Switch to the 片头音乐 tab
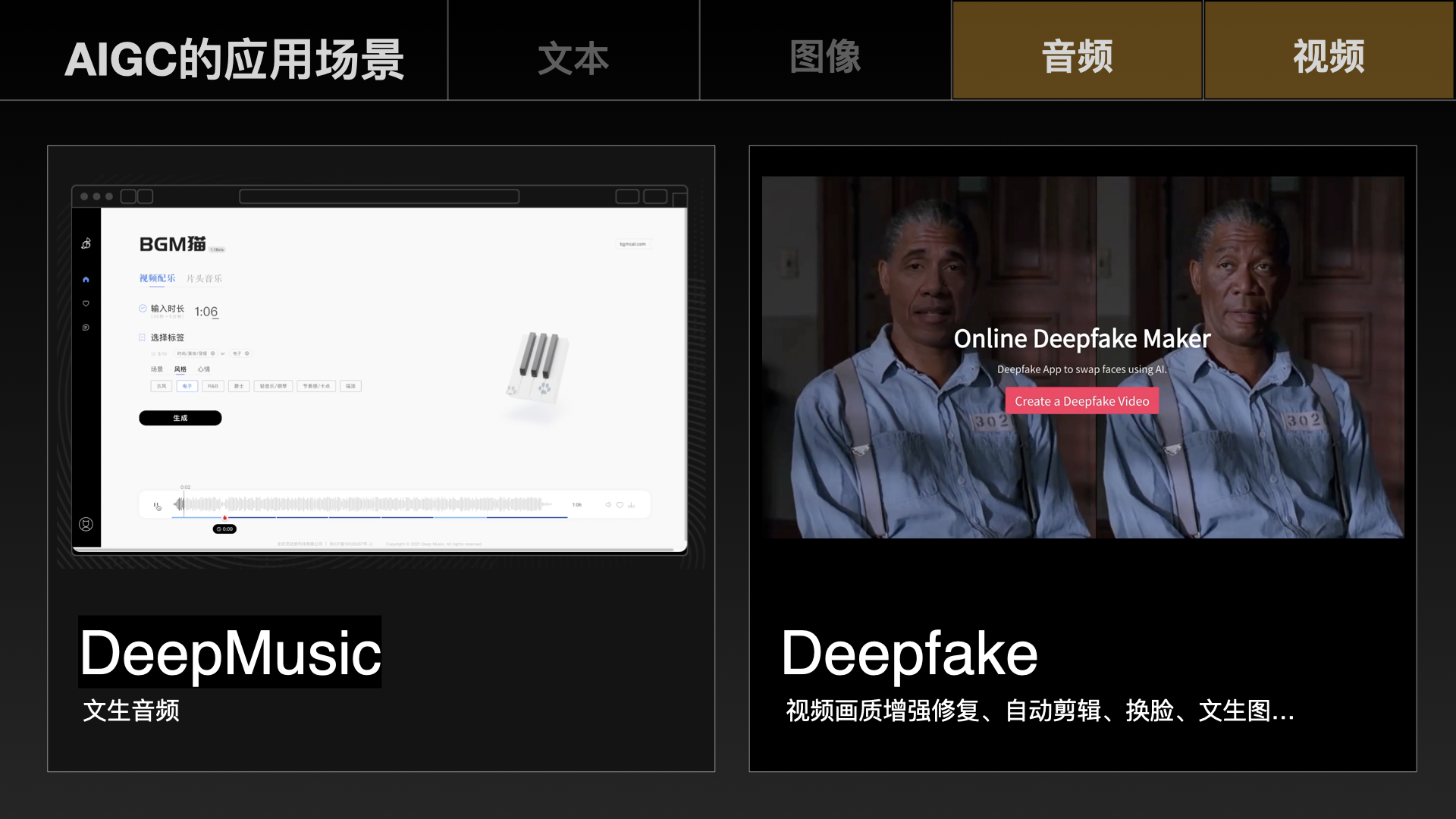Screen dimensions: 1456x819 point(204,278)
